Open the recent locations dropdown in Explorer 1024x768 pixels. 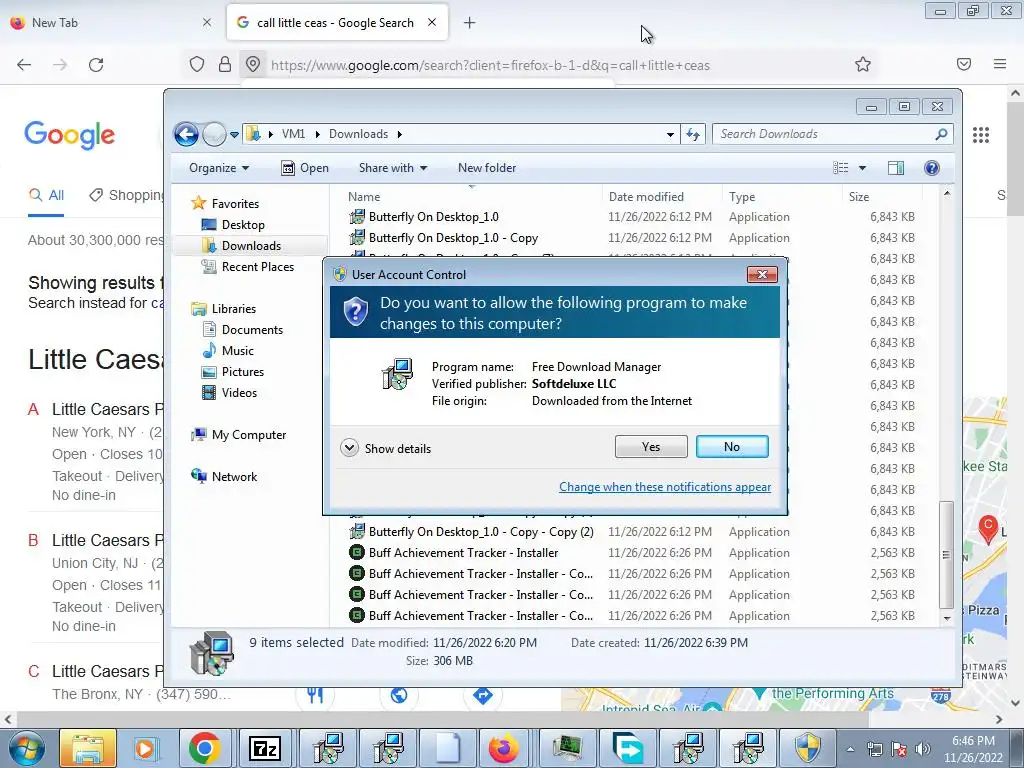tap(234, 135)
